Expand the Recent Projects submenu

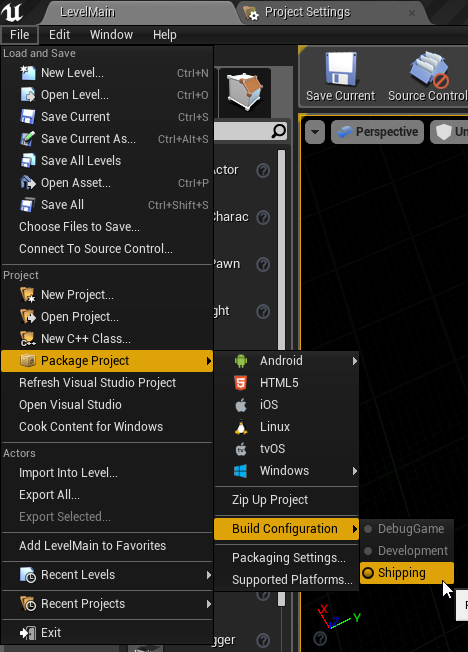point(209,604)
